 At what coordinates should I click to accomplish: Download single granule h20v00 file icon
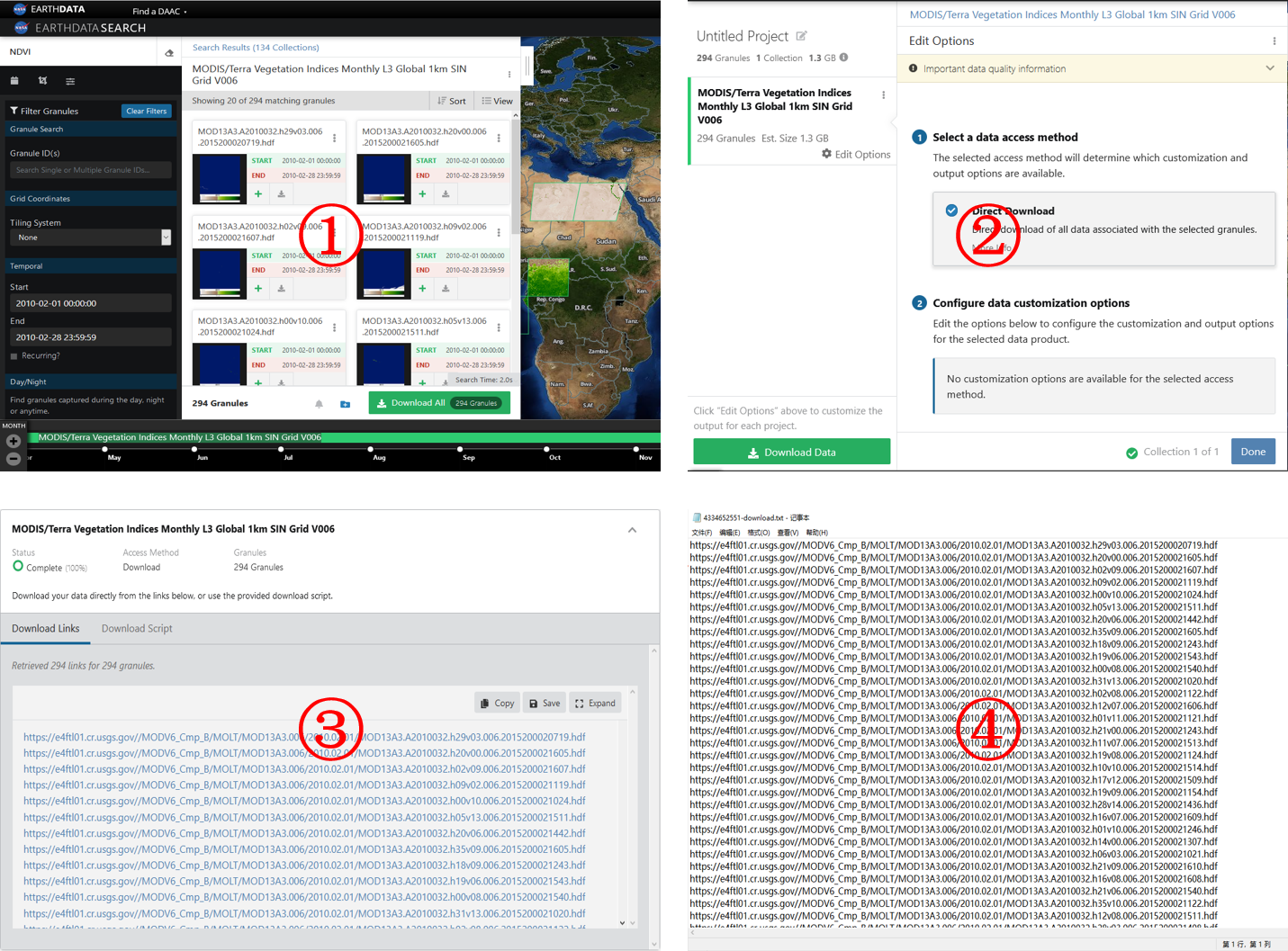[446, 193]
